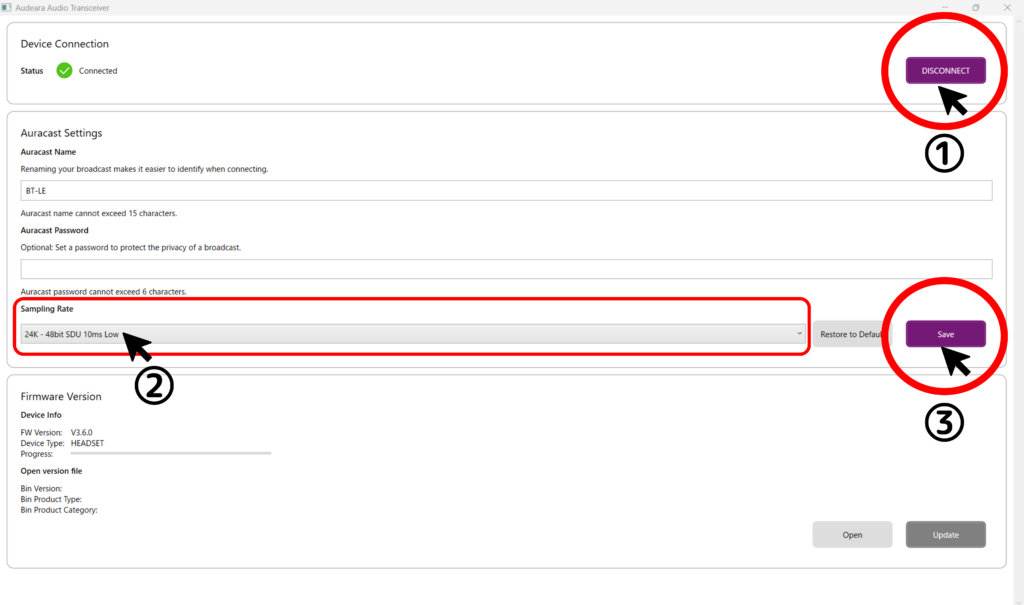
Task: Click the Bin Version label
Action: click(x=41, y=488)
